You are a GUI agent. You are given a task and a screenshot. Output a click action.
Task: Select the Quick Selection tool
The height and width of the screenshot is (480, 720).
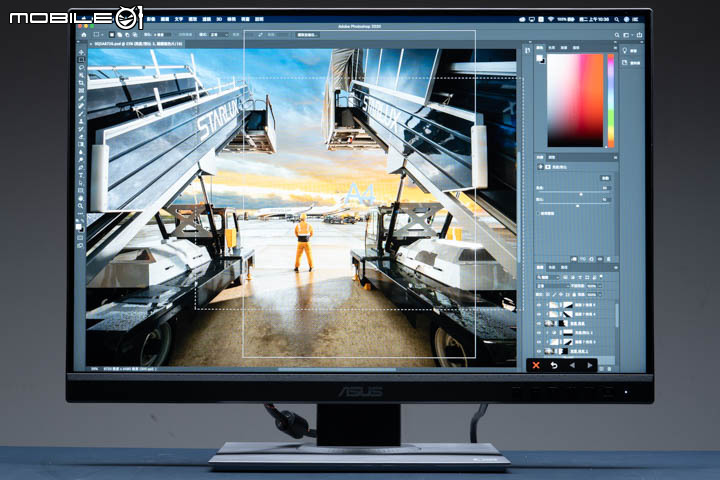pos(82,76)
